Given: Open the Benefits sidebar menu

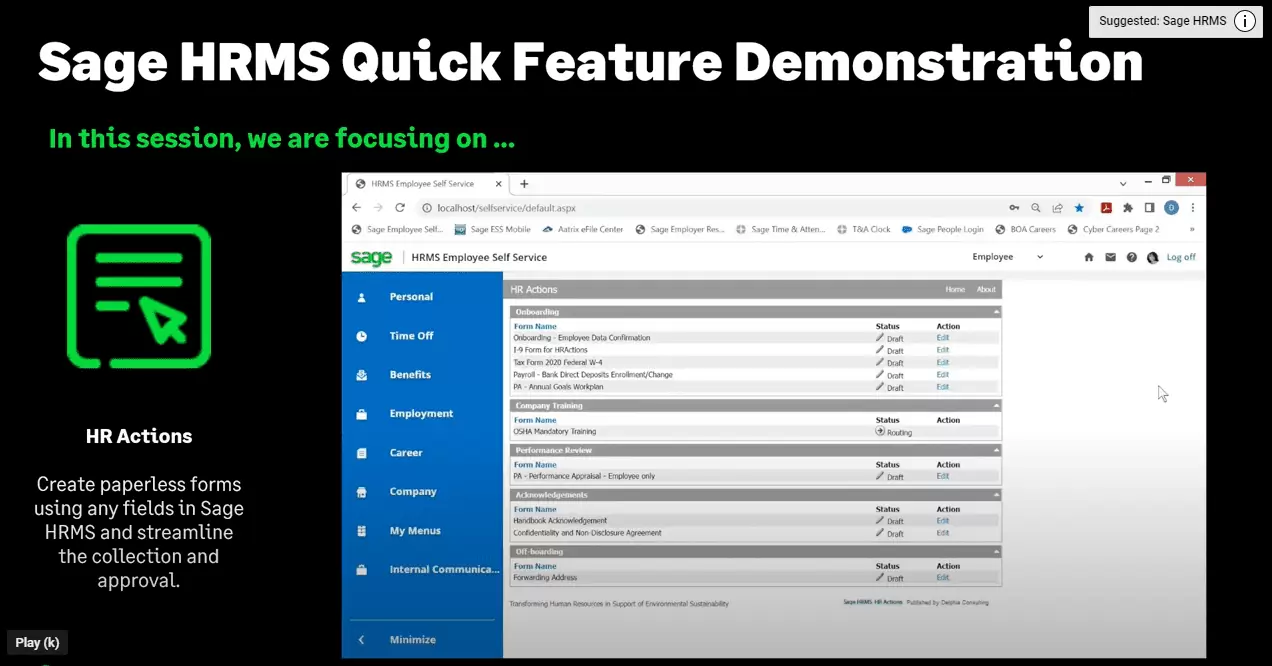Looking at the screenshot, I should [x=410, y=375].
